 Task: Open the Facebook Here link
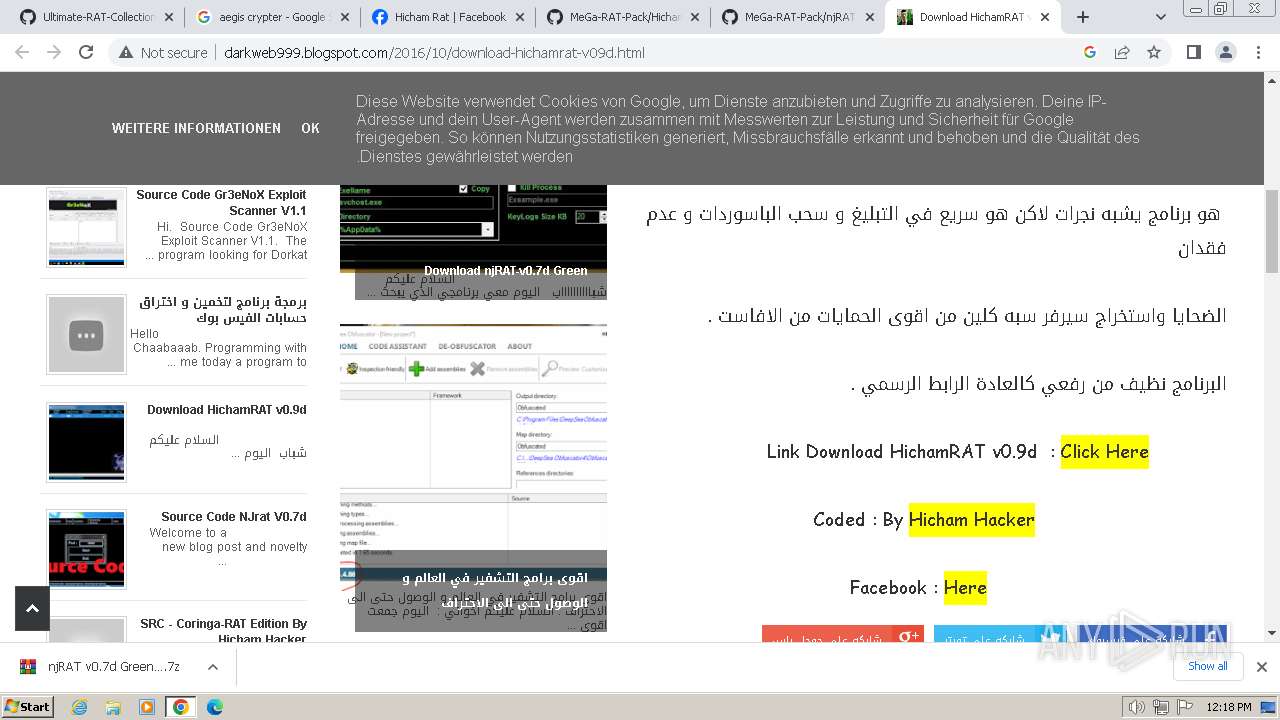[x=965, y=587]
